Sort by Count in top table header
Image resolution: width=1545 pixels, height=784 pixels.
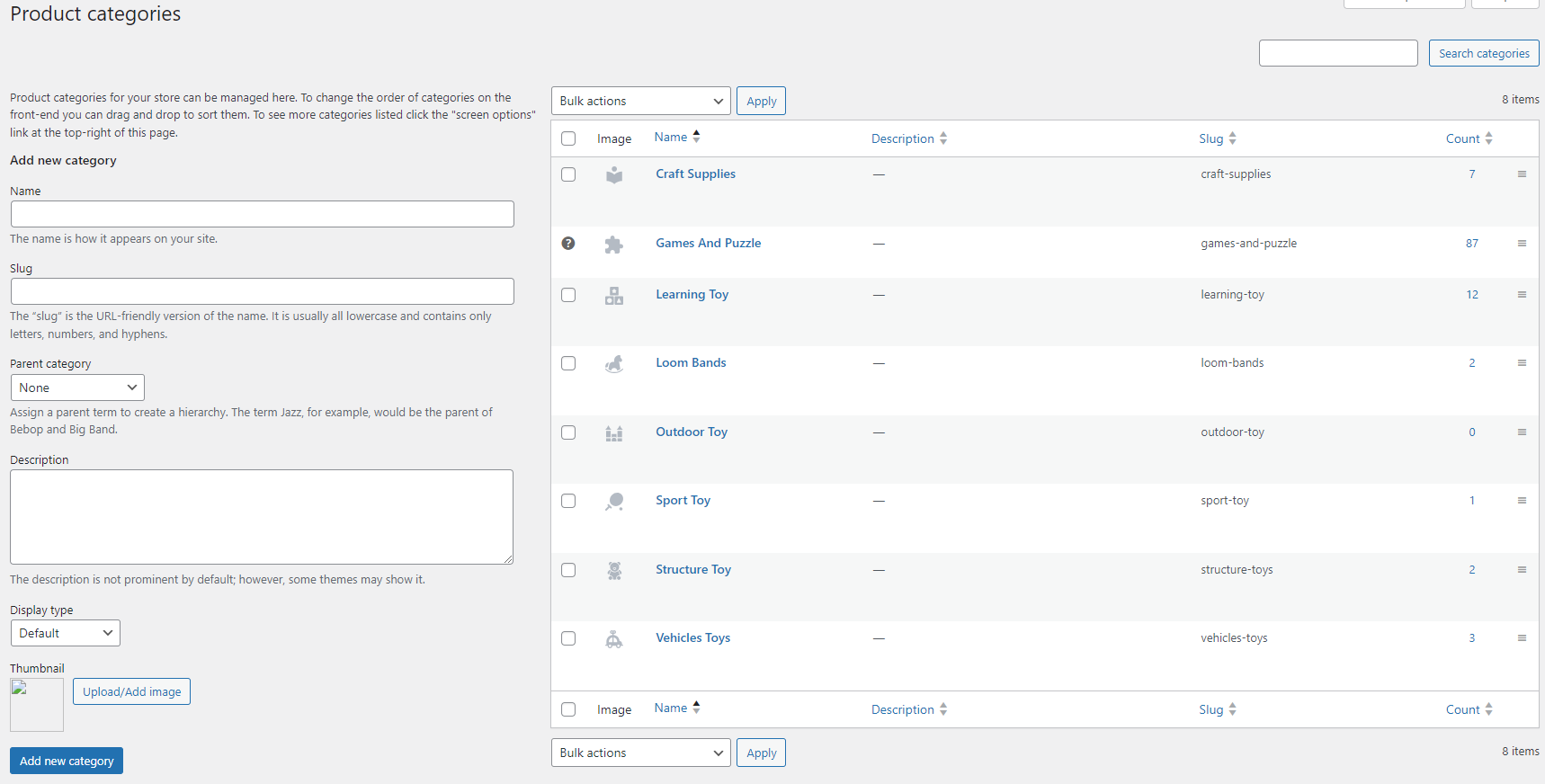[1469, 138]
